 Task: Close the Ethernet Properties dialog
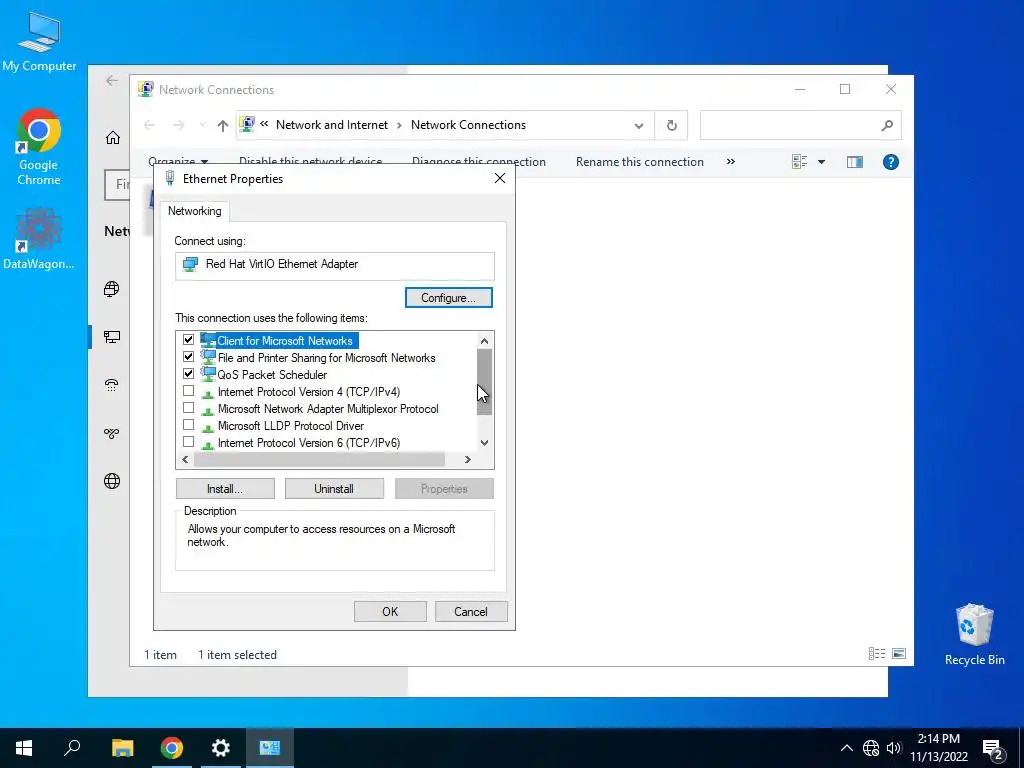point(500,178)
